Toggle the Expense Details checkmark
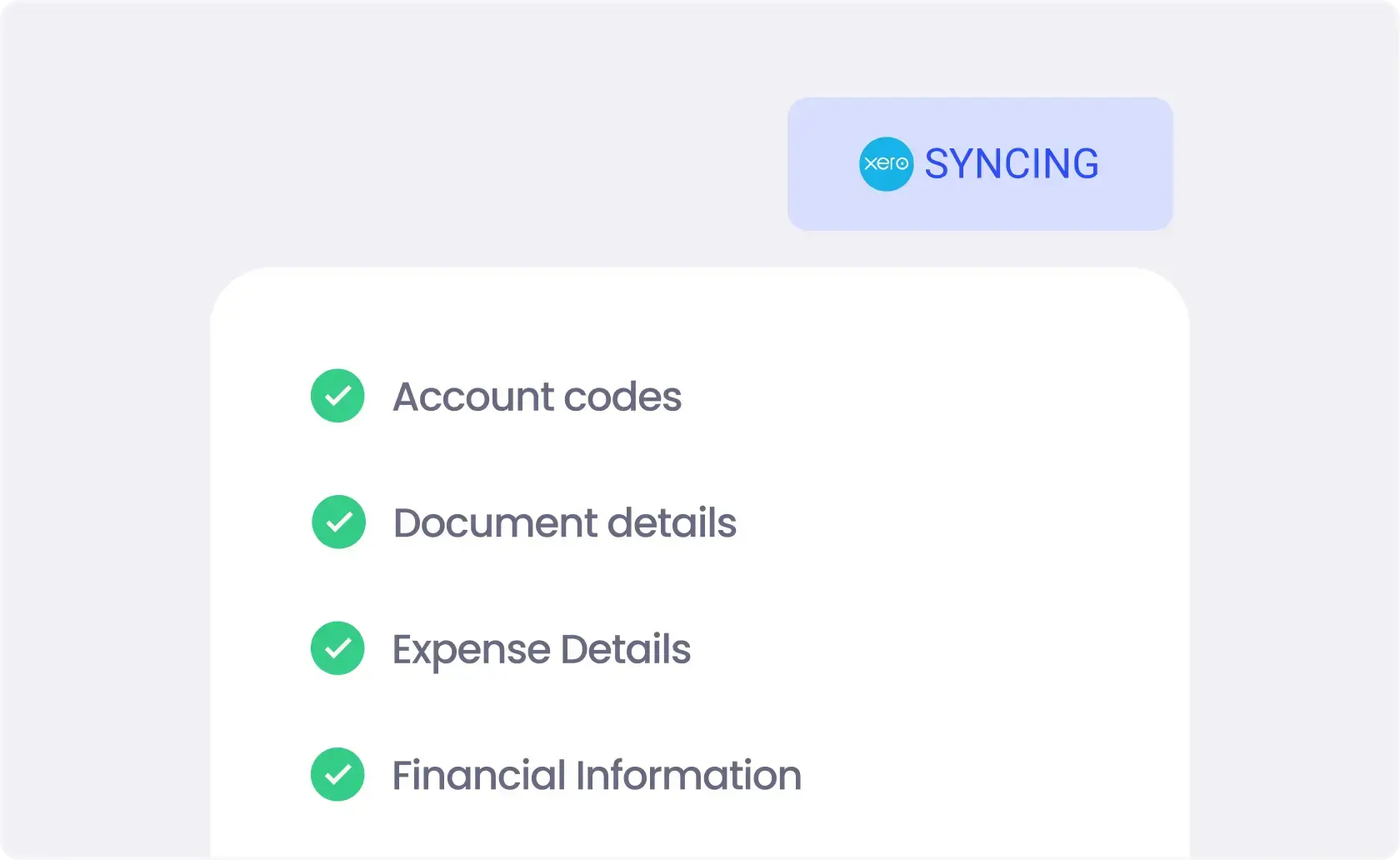The width and height of the screenshot is (1400, 860). [337, 648]
